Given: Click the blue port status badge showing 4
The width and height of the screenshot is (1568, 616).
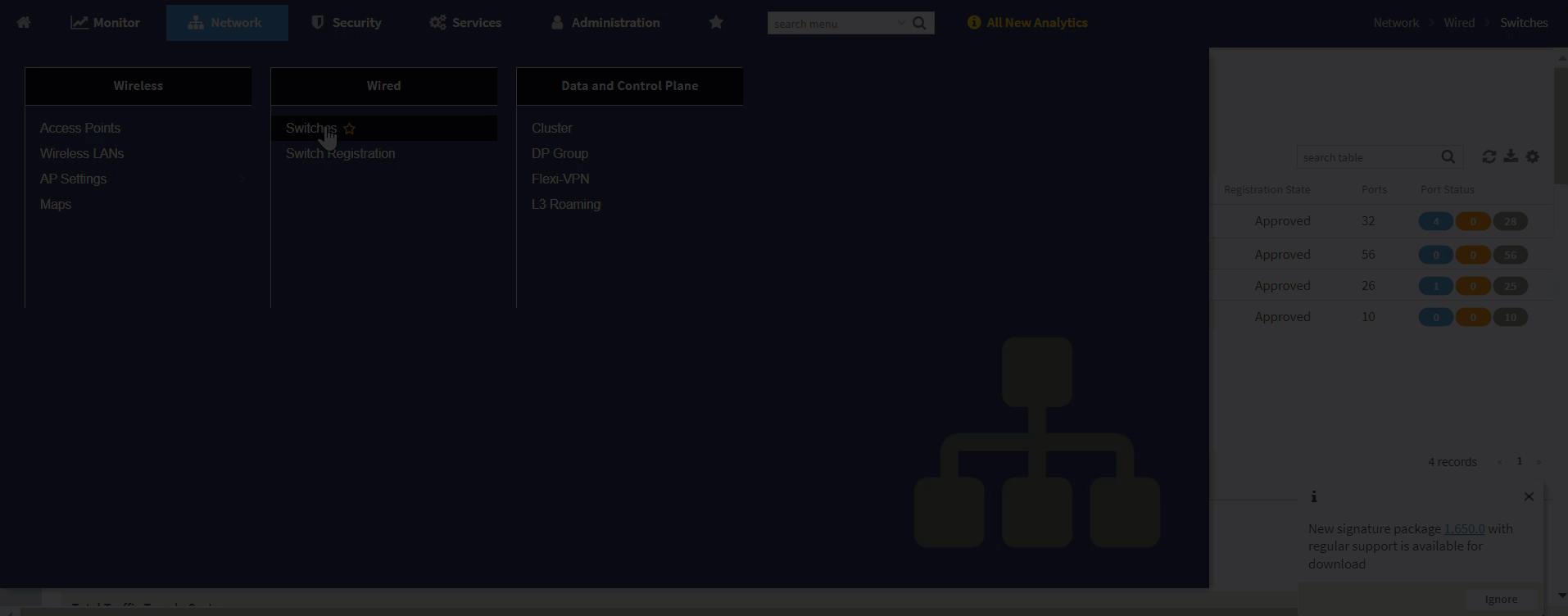Looking at the screenshot, I should (x=1435, y=221).
